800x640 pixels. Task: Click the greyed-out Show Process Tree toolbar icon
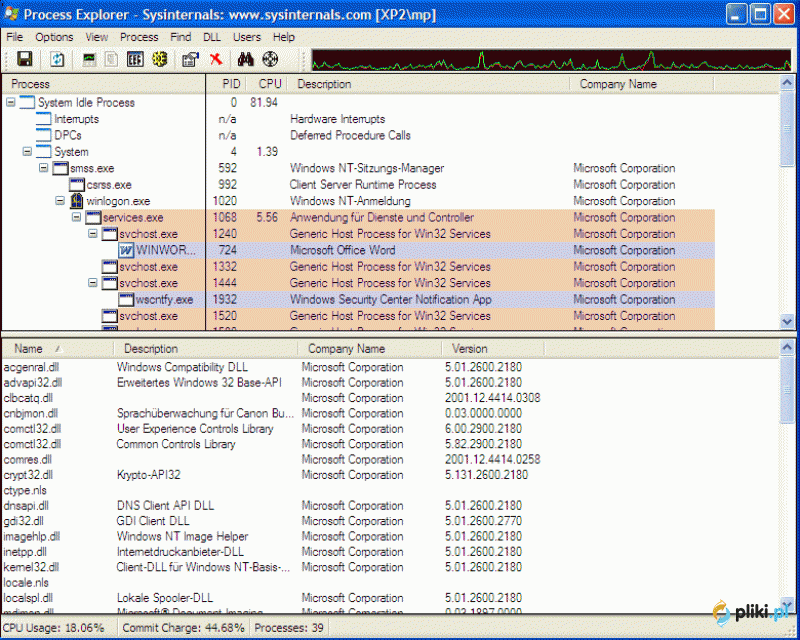coord(111,59)
